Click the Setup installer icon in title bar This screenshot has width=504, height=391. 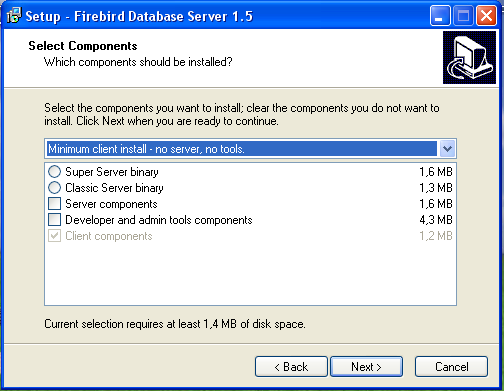click(x=14, y=15)
